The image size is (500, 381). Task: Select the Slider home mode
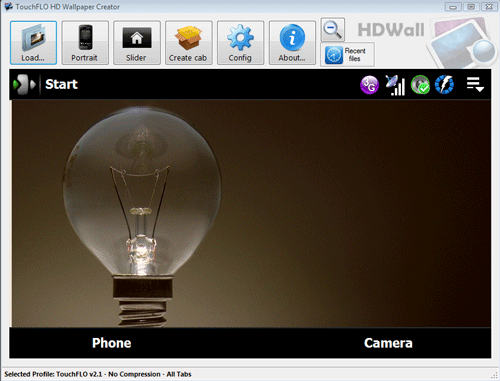(137, 43)
